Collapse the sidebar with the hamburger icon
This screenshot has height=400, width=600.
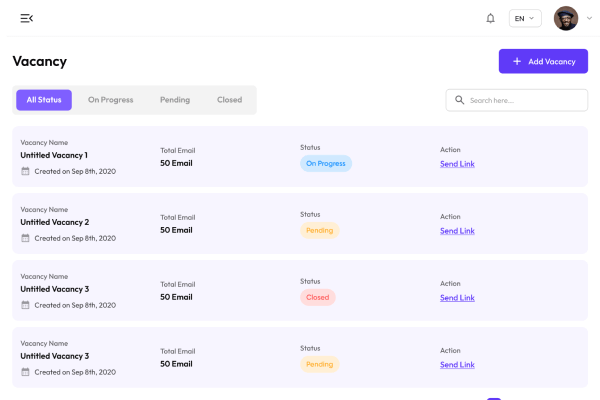click(x=26, y=18)
